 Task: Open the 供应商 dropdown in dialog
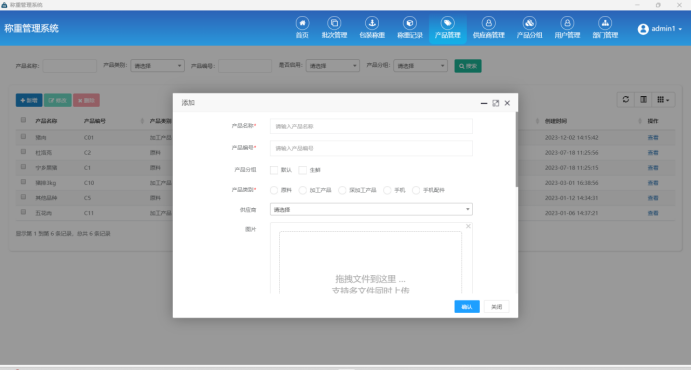(x=371, y=209)
